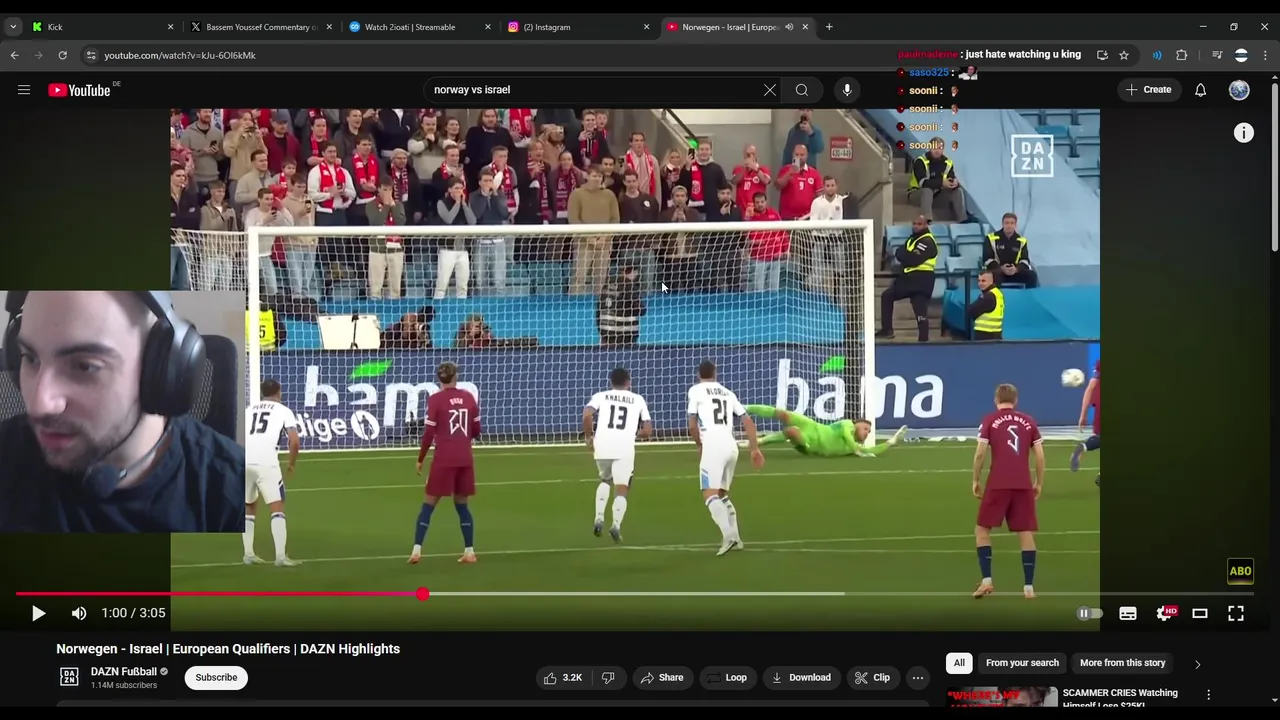Open the DAZN Fußball channel avatar
Viewport: 1280px width, 720px height.
[x=69, y=677]
